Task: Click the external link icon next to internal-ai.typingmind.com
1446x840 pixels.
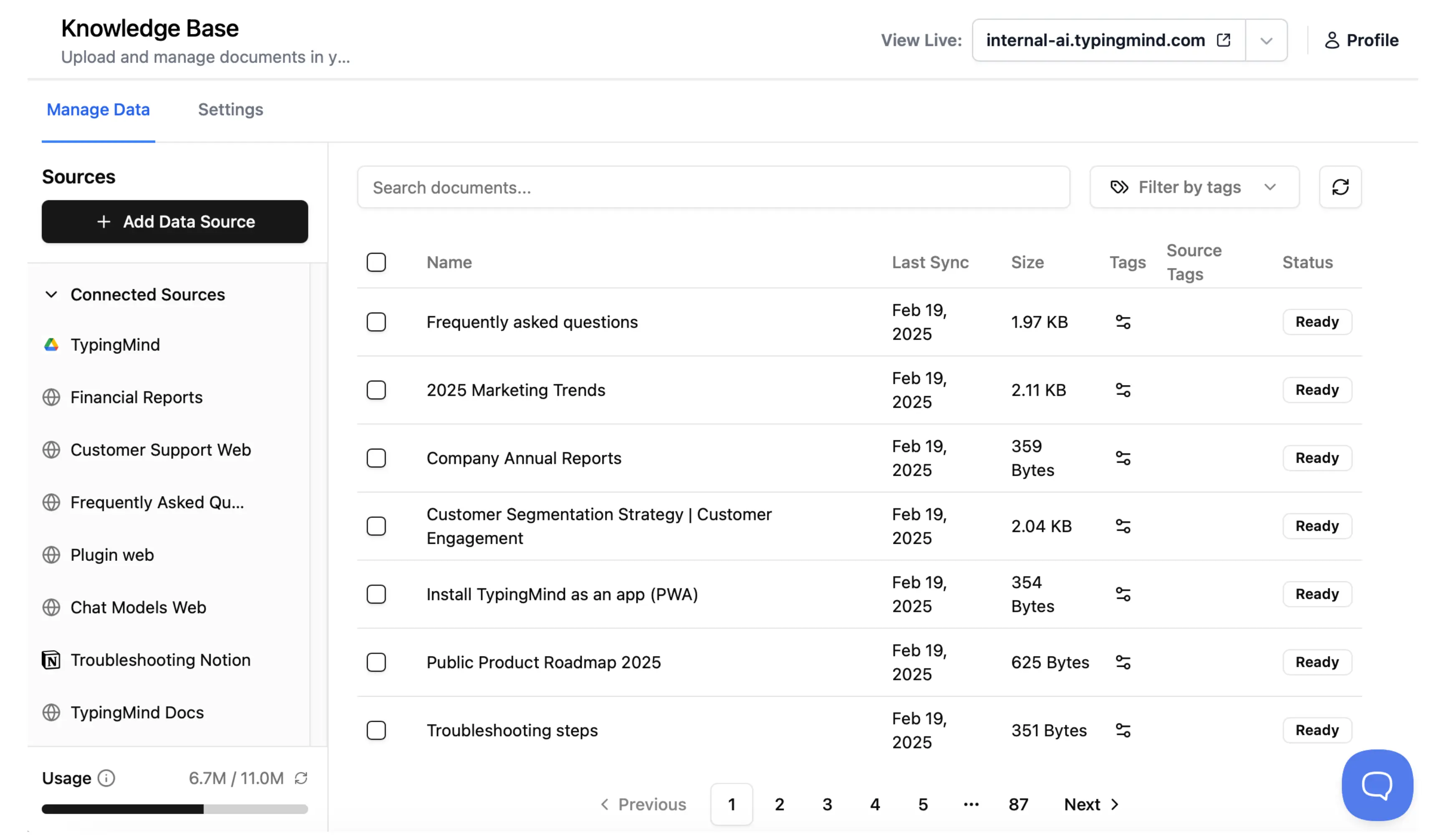Action: click(x=1224, y=40)
